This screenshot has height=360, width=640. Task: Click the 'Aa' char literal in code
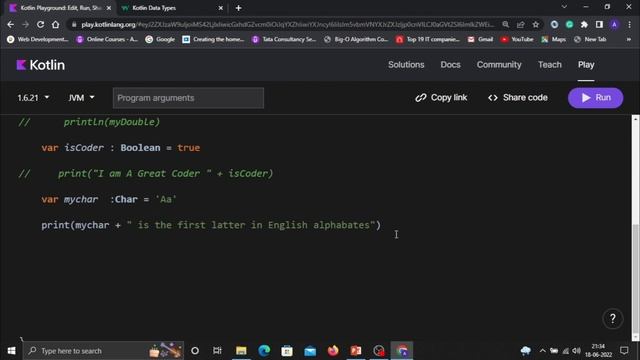point(166,199)
